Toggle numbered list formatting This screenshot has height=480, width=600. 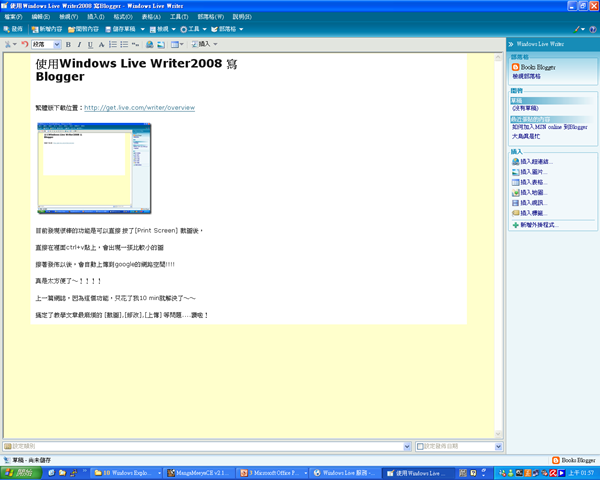click(113, 44)
